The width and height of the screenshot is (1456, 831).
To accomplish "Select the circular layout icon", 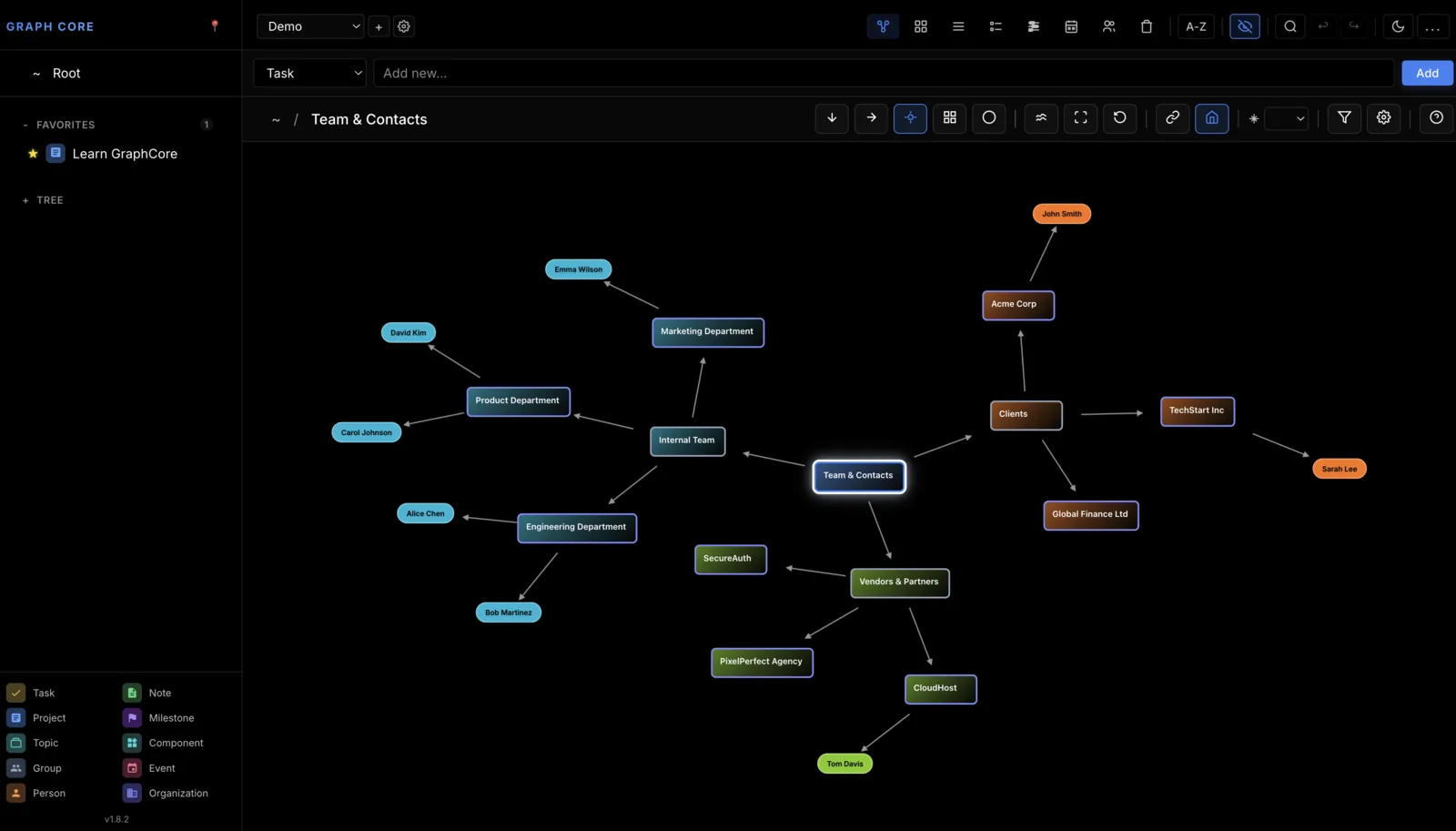I will 989,117.
